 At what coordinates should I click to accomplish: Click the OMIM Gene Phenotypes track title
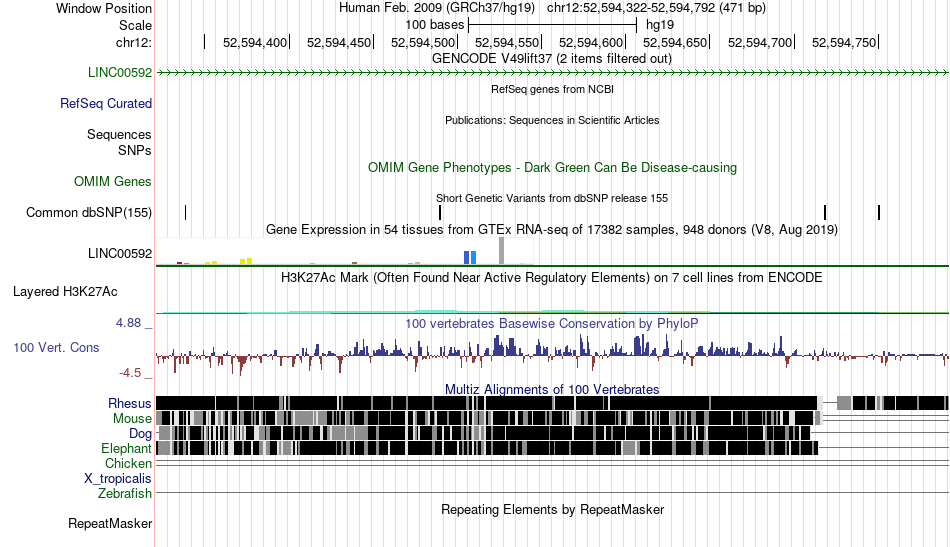pos(553,168)
